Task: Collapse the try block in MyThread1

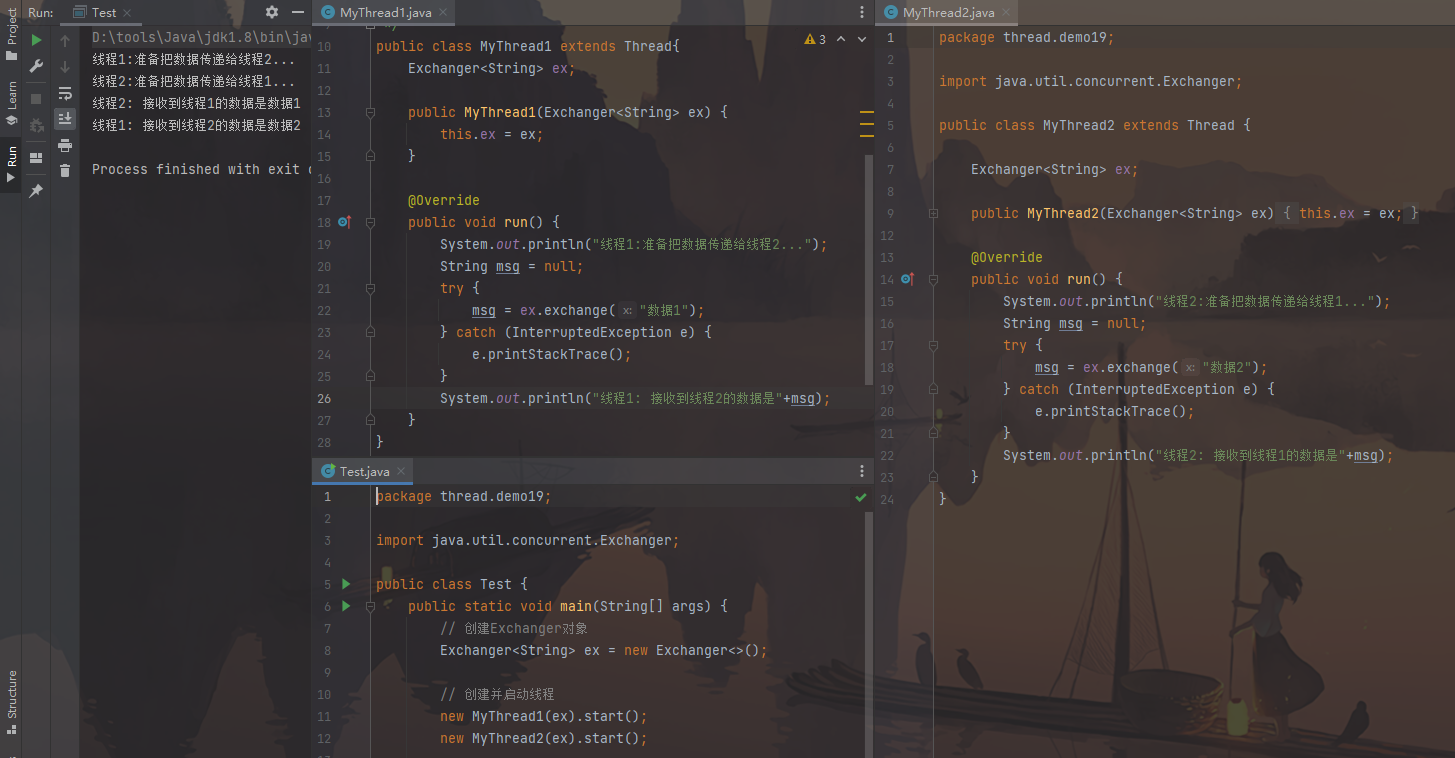Action: pos(370,288)
